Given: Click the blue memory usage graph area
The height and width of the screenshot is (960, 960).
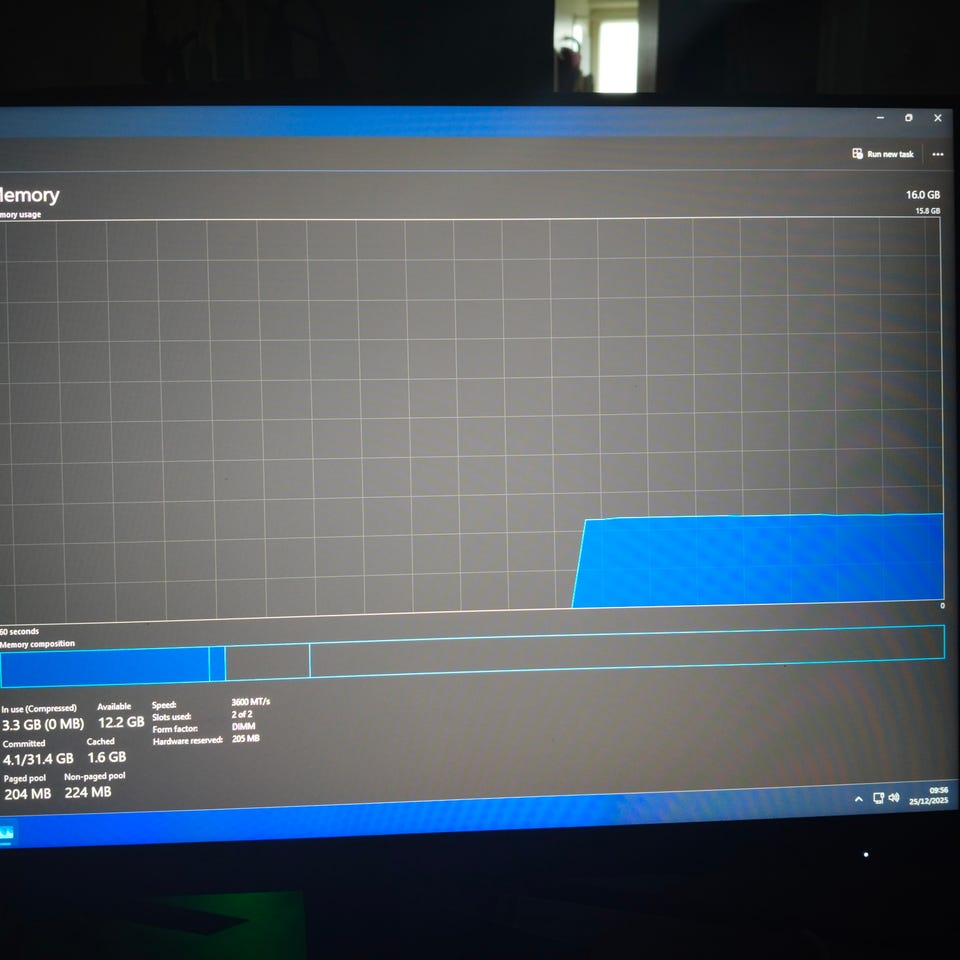Looking at the screenshot, I should pos(760,560).
